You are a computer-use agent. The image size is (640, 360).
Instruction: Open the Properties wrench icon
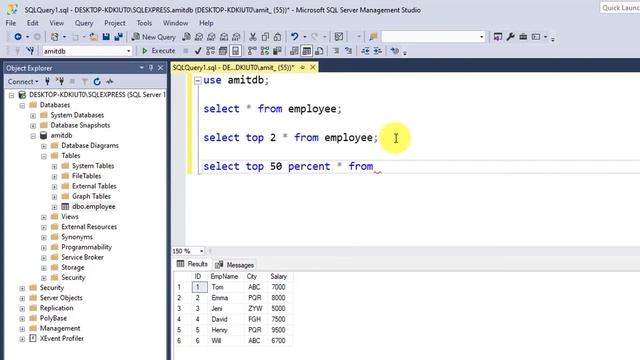tap(510, 37)
